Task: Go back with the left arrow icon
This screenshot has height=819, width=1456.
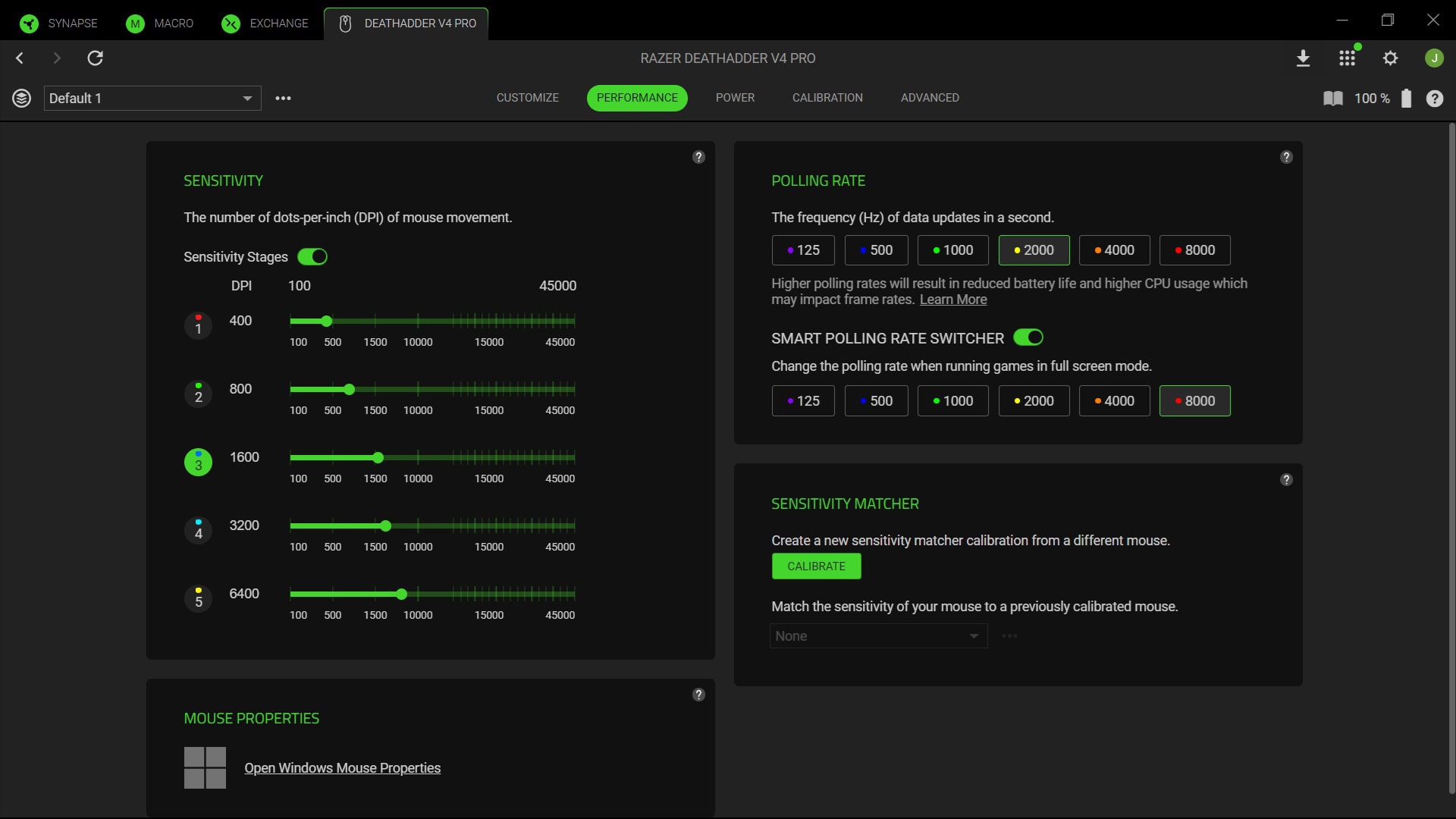Action: (20, 58)
